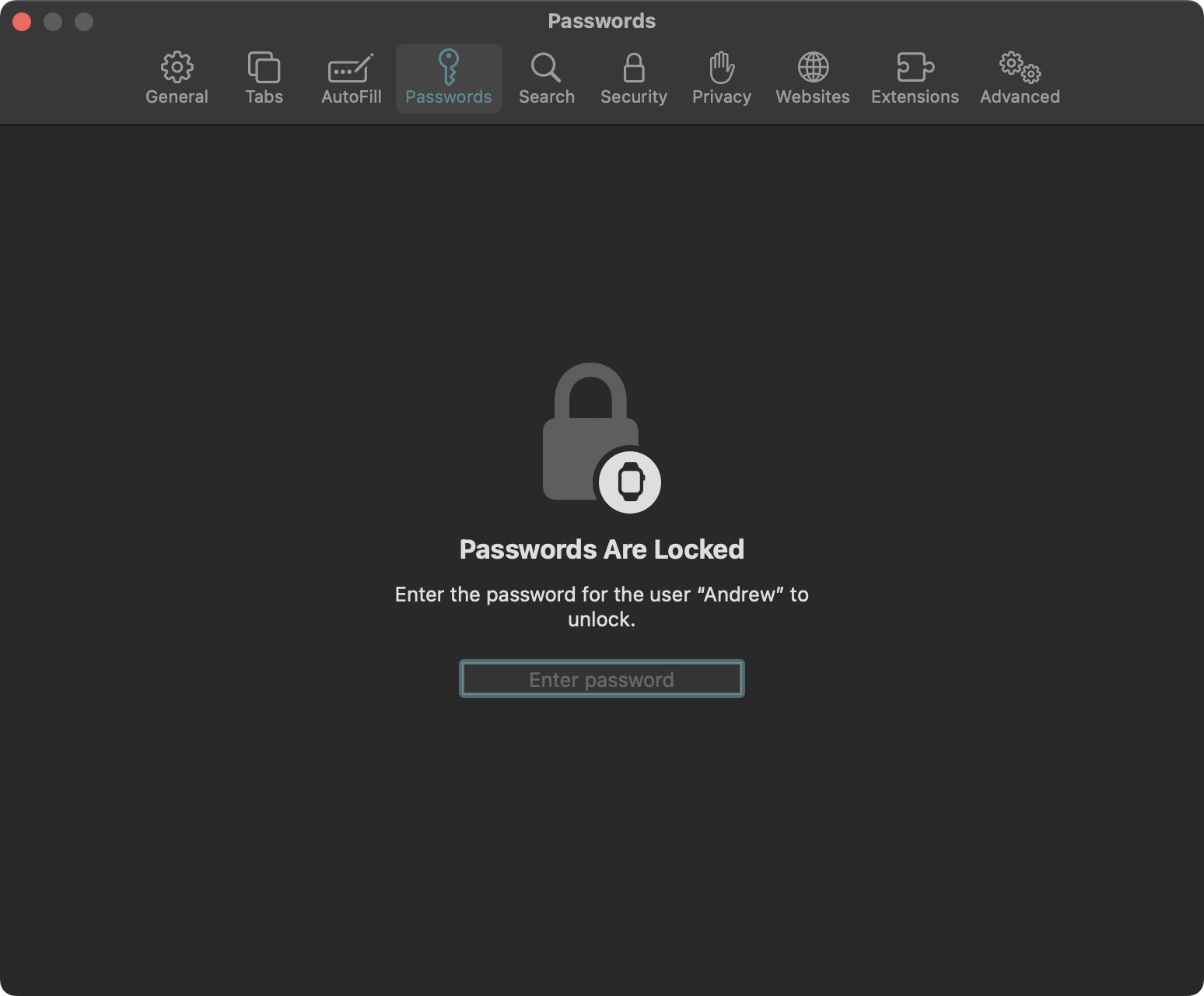Switch to the Privacy tab label
The width and height of the screenshot is (1204, 996).
click(722, 96)
